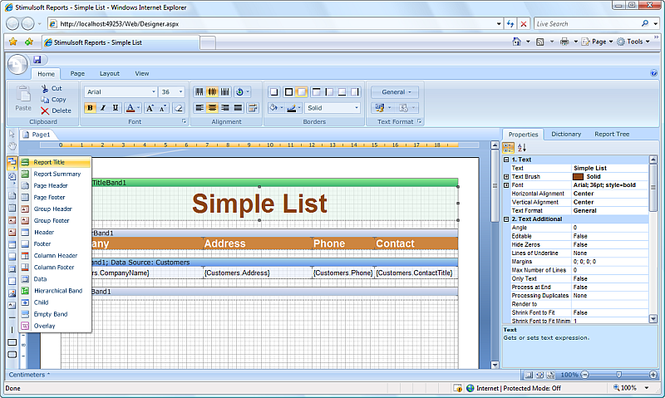Switch to the View ribbon tab

pos(142,73)
